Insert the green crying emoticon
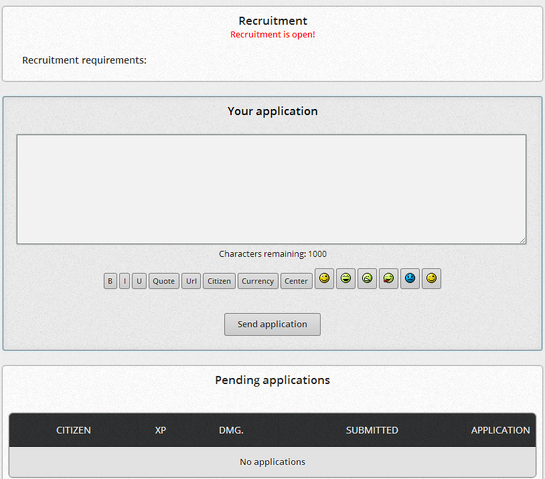 click(367, 278)
